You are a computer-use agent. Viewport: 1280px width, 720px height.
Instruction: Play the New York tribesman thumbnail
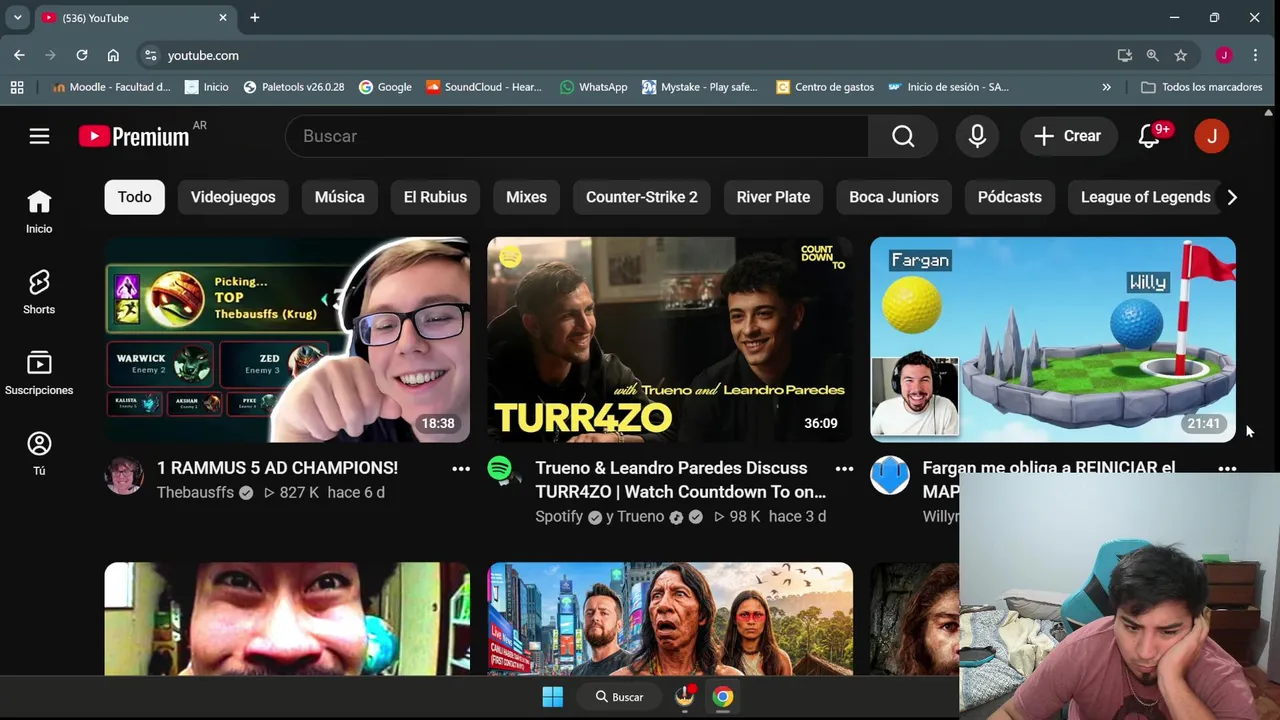coord(670,619)
